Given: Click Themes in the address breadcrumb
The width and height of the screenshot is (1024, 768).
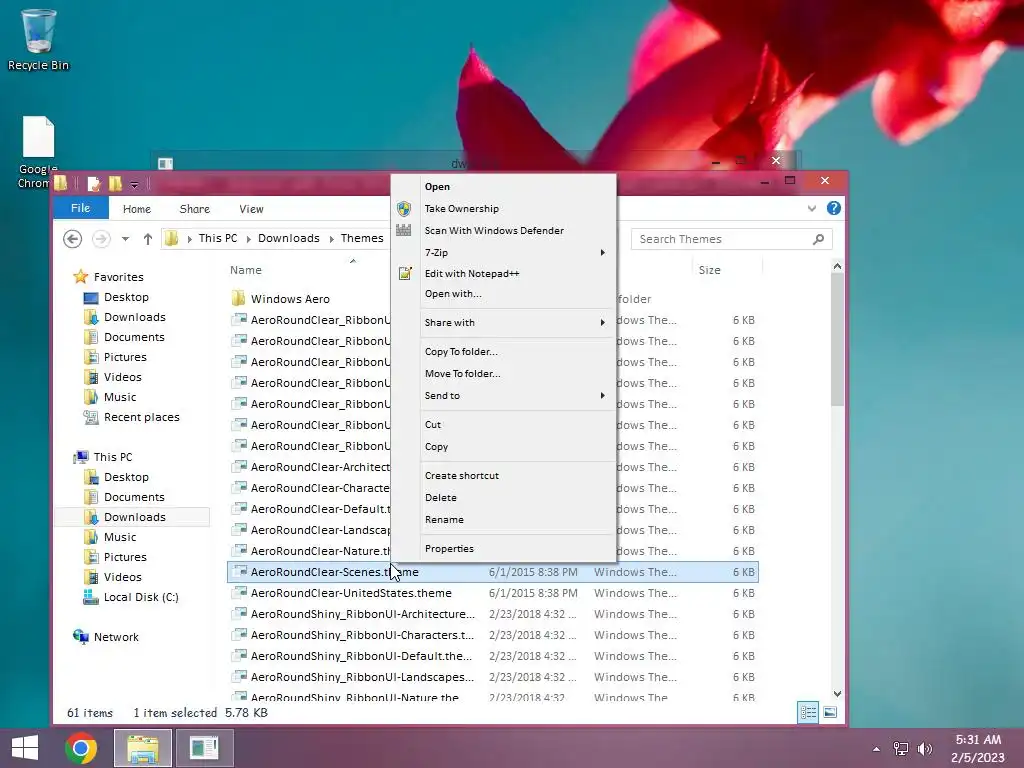Looking at the screenshot, I should tap(362, 238).
